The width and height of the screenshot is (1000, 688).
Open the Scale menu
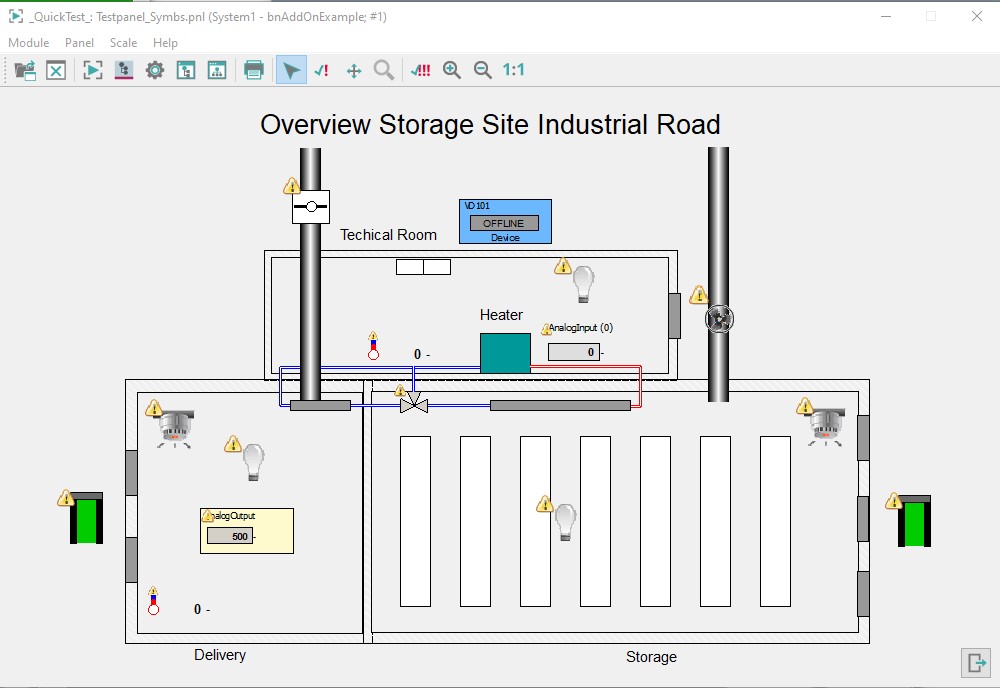point(124,43)
